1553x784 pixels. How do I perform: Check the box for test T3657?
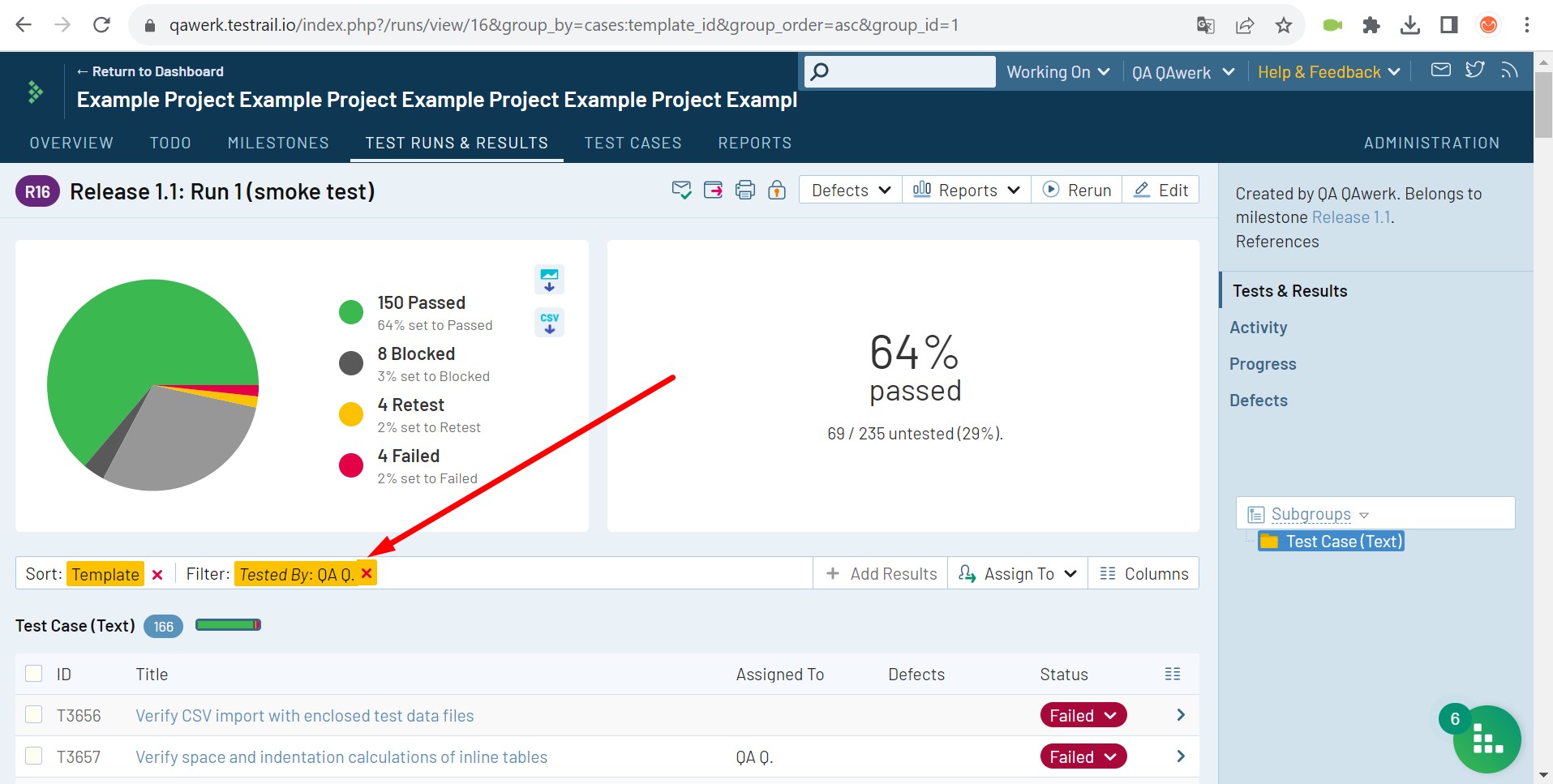point(34,756)
